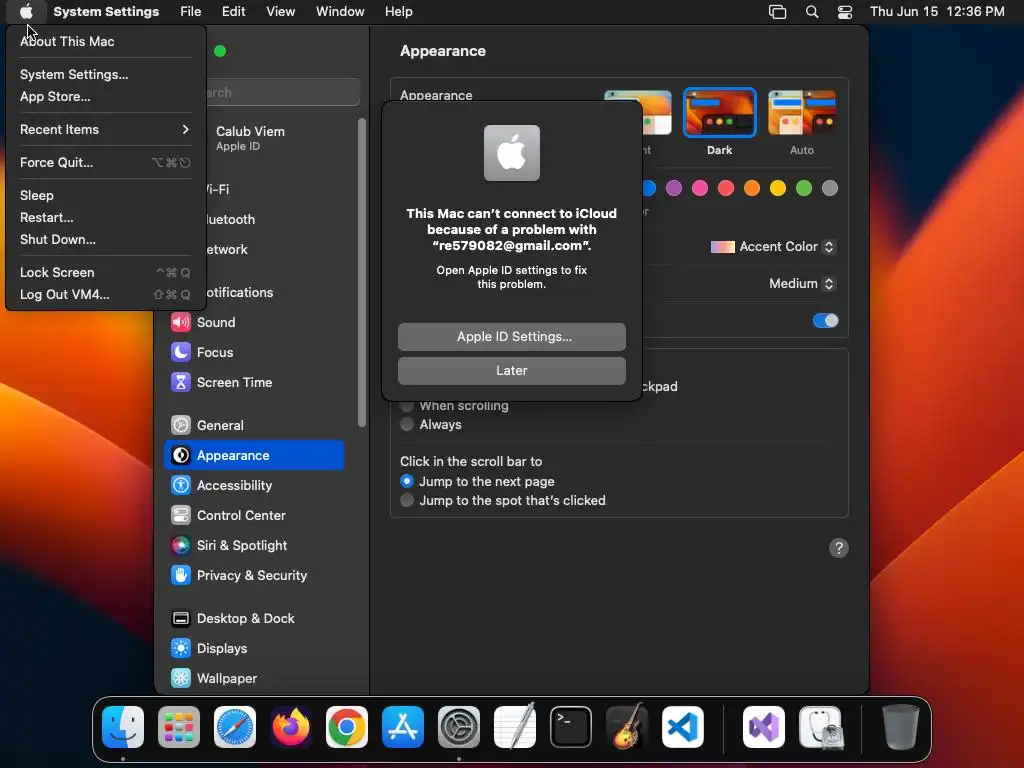The height and width of the screenshot is (768, 1024).
Task: Choose Sleep from Apple menu
Action: (105, 195)
